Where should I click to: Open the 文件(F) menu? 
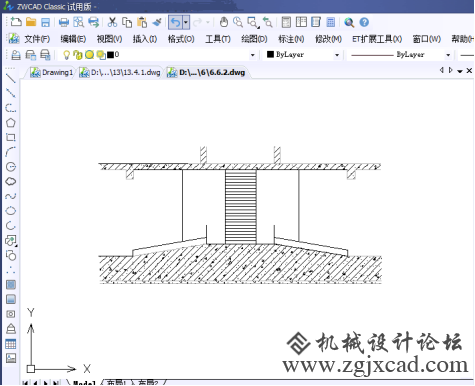(x=37, y=39)
